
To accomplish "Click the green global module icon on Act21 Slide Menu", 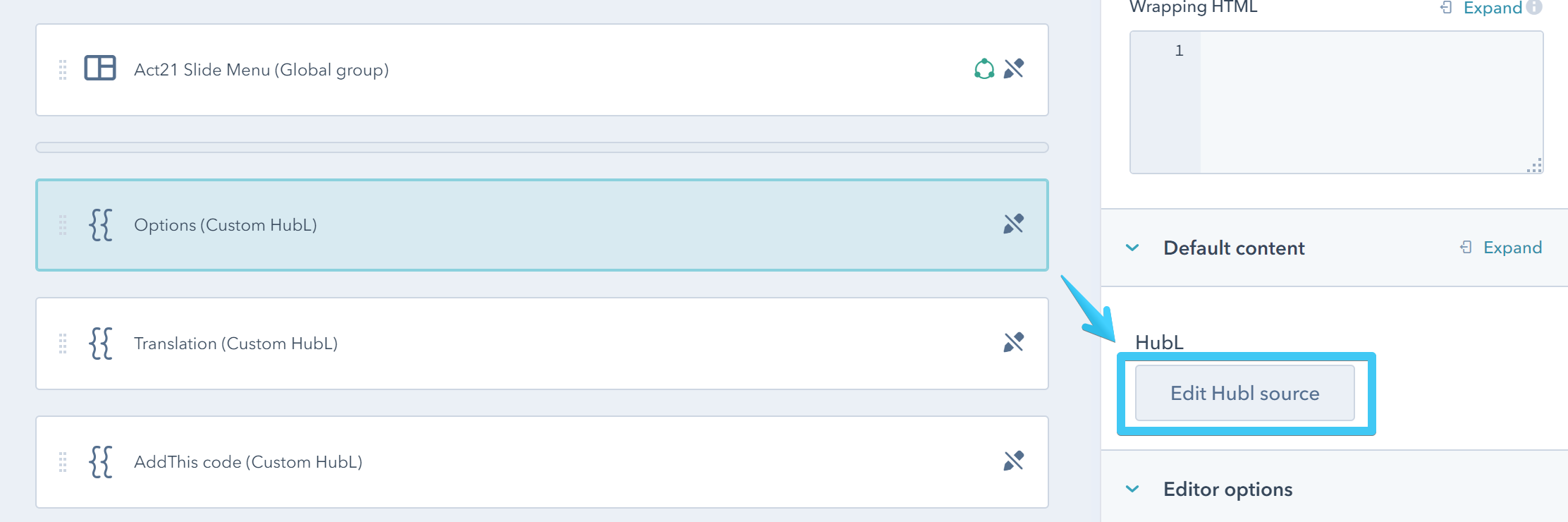I will 983,69.
